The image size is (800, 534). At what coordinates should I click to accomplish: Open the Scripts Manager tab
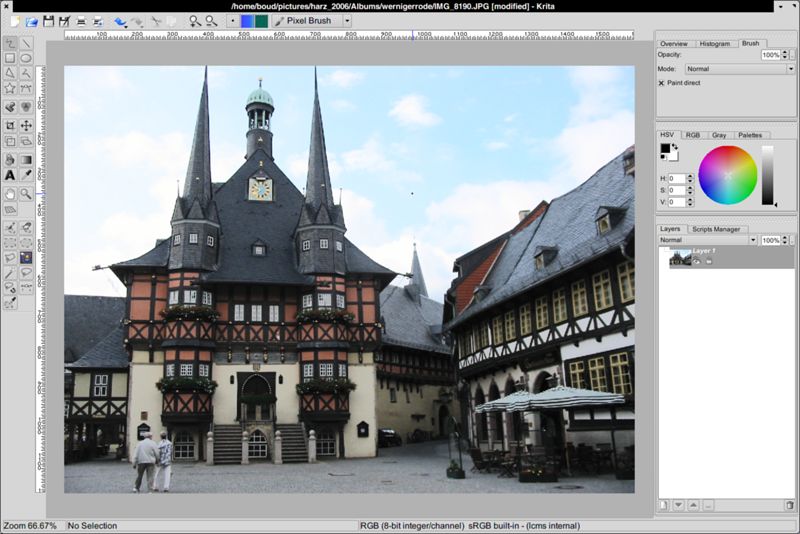coord(716,229)
